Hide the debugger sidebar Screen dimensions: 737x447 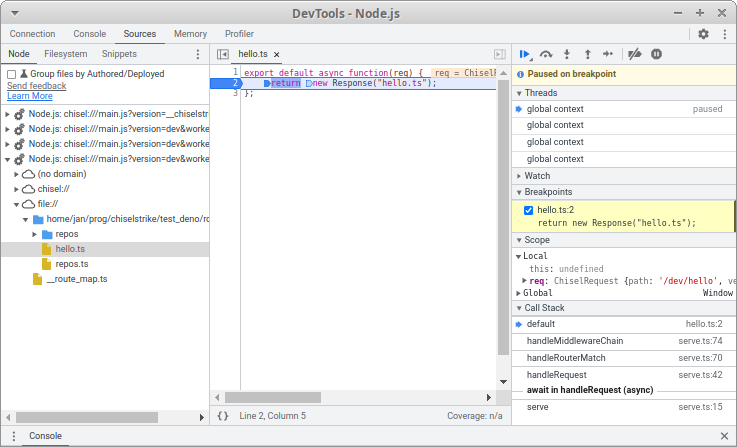click(x=500, y=55)
